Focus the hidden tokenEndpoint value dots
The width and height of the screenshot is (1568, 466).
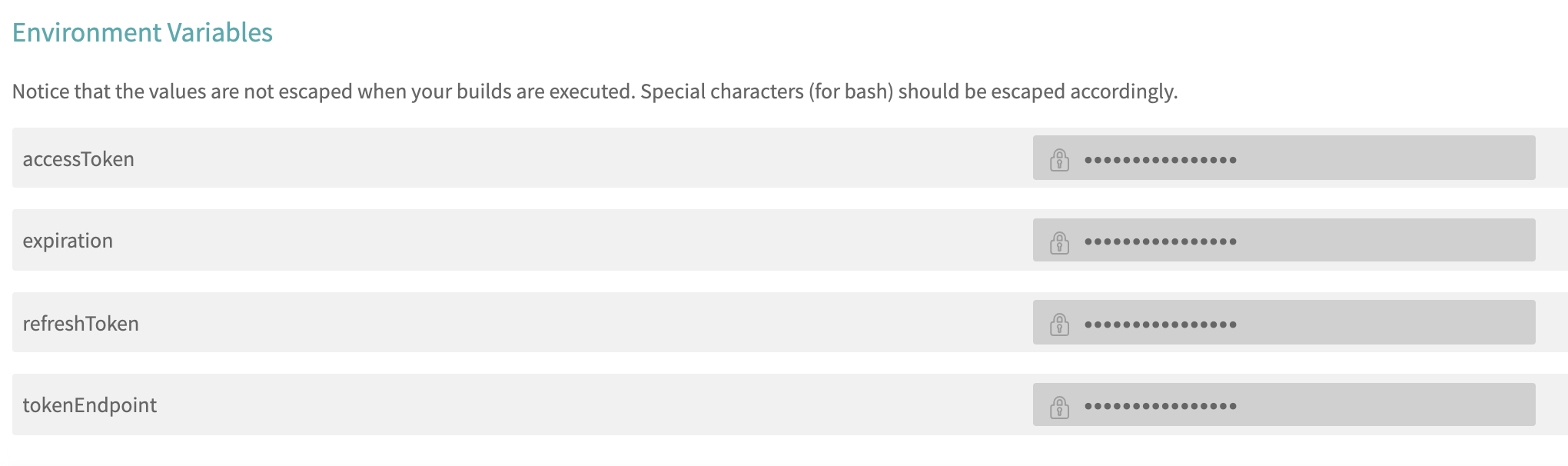[1160, 406]
